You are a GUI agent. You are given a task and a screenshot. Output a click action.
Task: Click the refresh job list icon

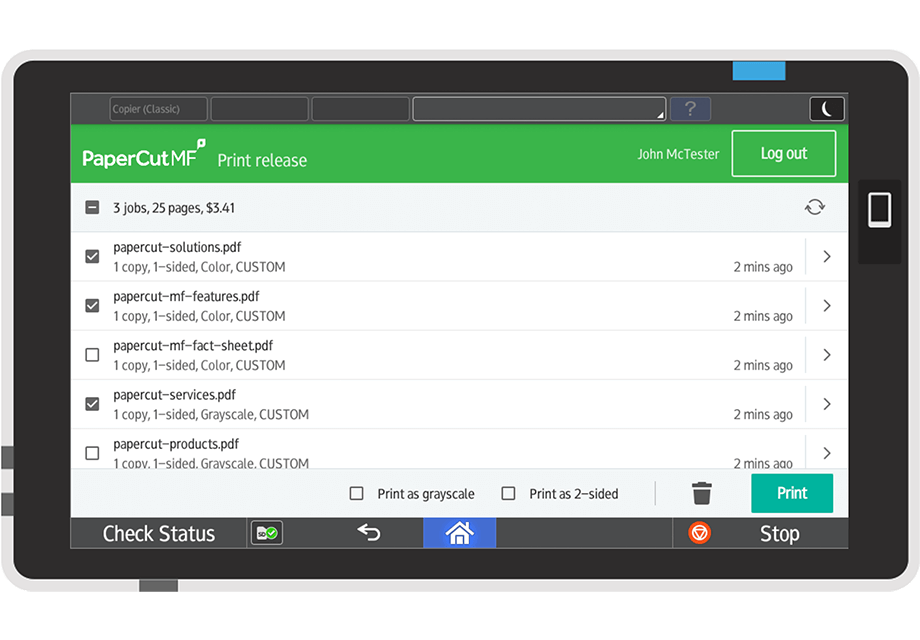coord(815,207)
